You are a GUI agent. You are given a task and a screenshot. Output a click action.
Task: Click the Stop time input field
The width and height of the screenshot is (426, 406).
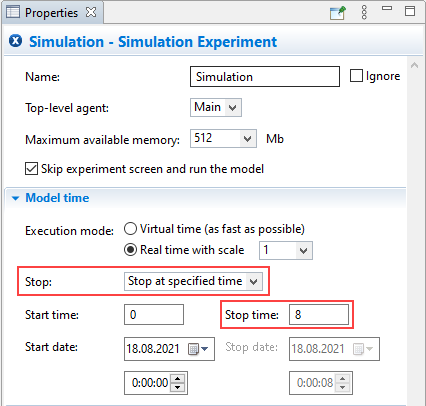(319, 315)
